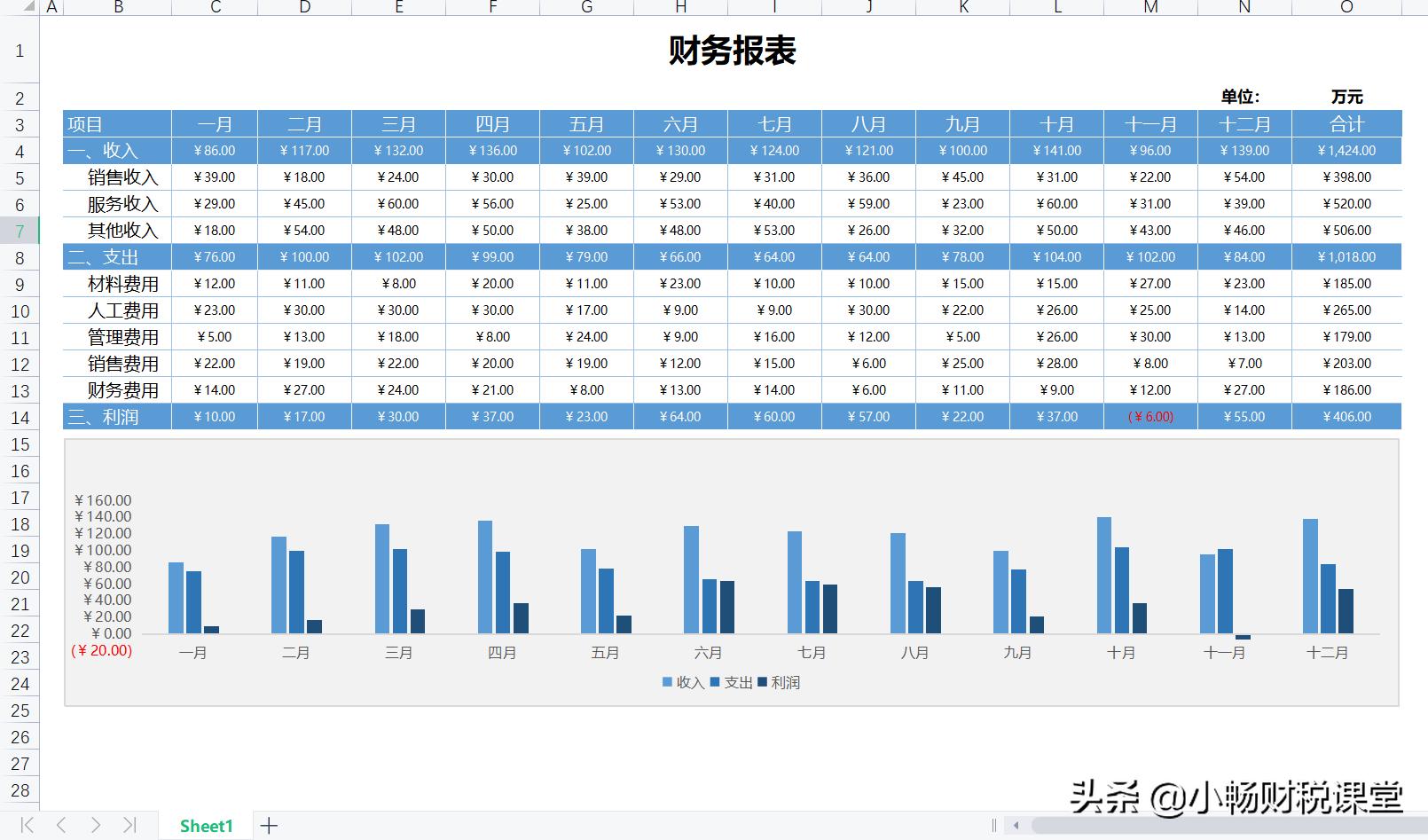Select row 7 header

[x=20, y=231]
